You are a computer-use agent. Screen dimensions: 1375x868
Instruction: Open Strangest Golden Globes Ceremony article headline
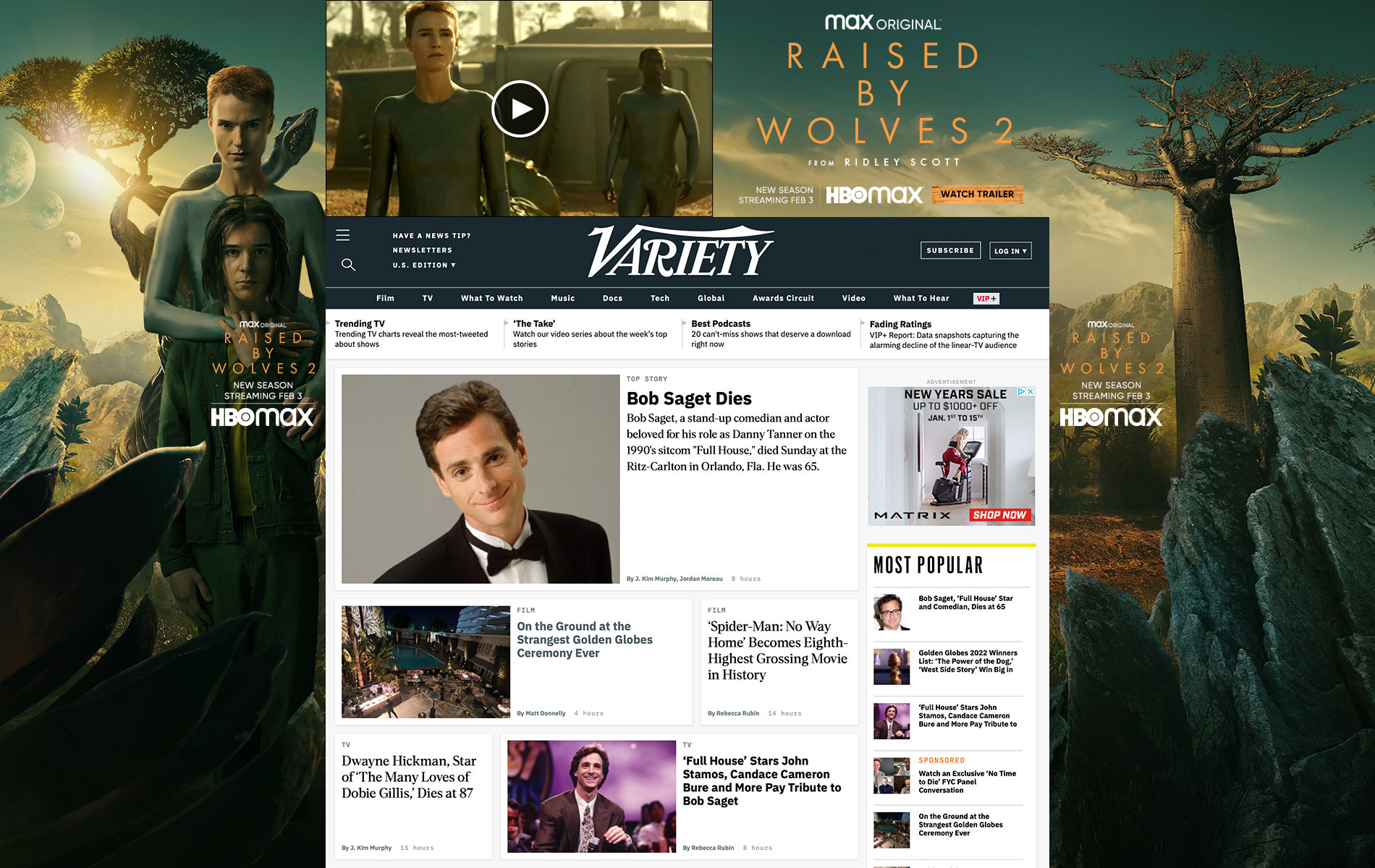[585, 639]
